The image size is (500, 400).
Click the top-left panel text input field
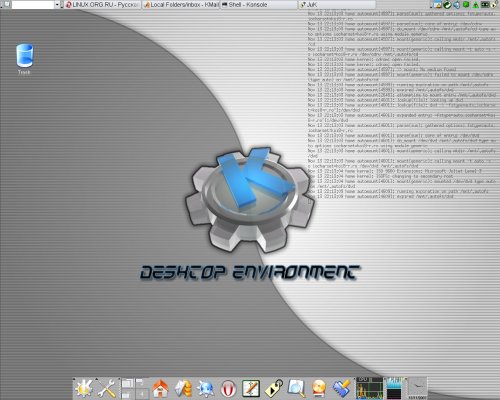[33, 5]
